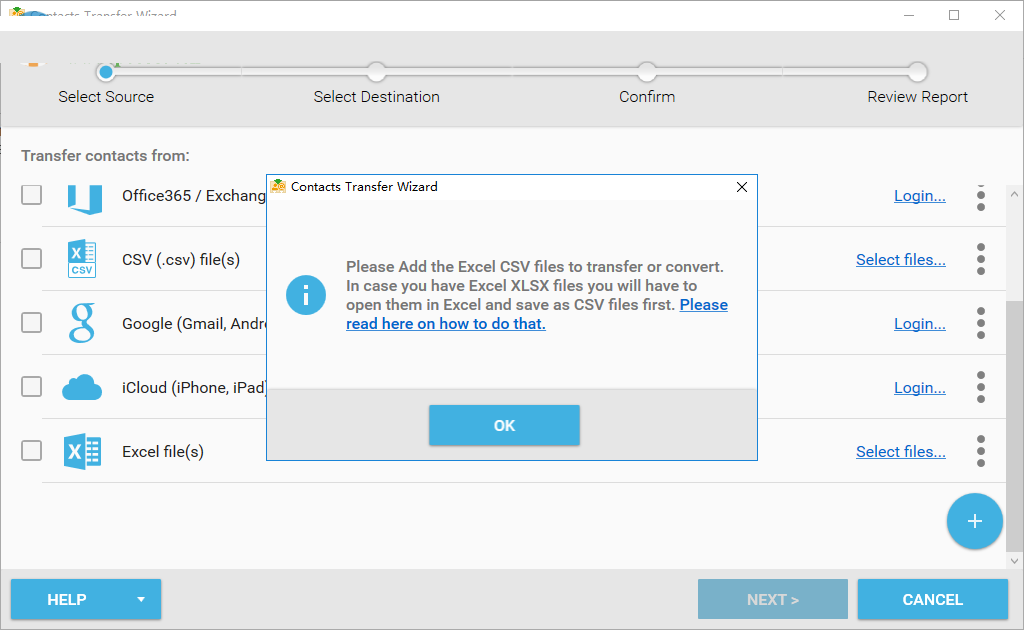The height and width of the screenshot is (630, 1024).
Task: Click the NEXT > button
Action: 773,599
